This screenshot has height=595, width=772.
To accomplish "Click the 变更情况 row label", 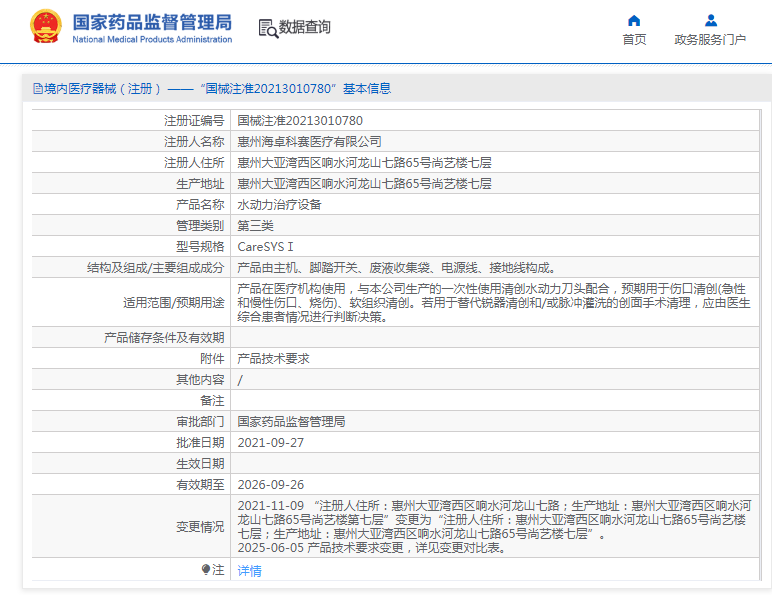I will point(200,527).
